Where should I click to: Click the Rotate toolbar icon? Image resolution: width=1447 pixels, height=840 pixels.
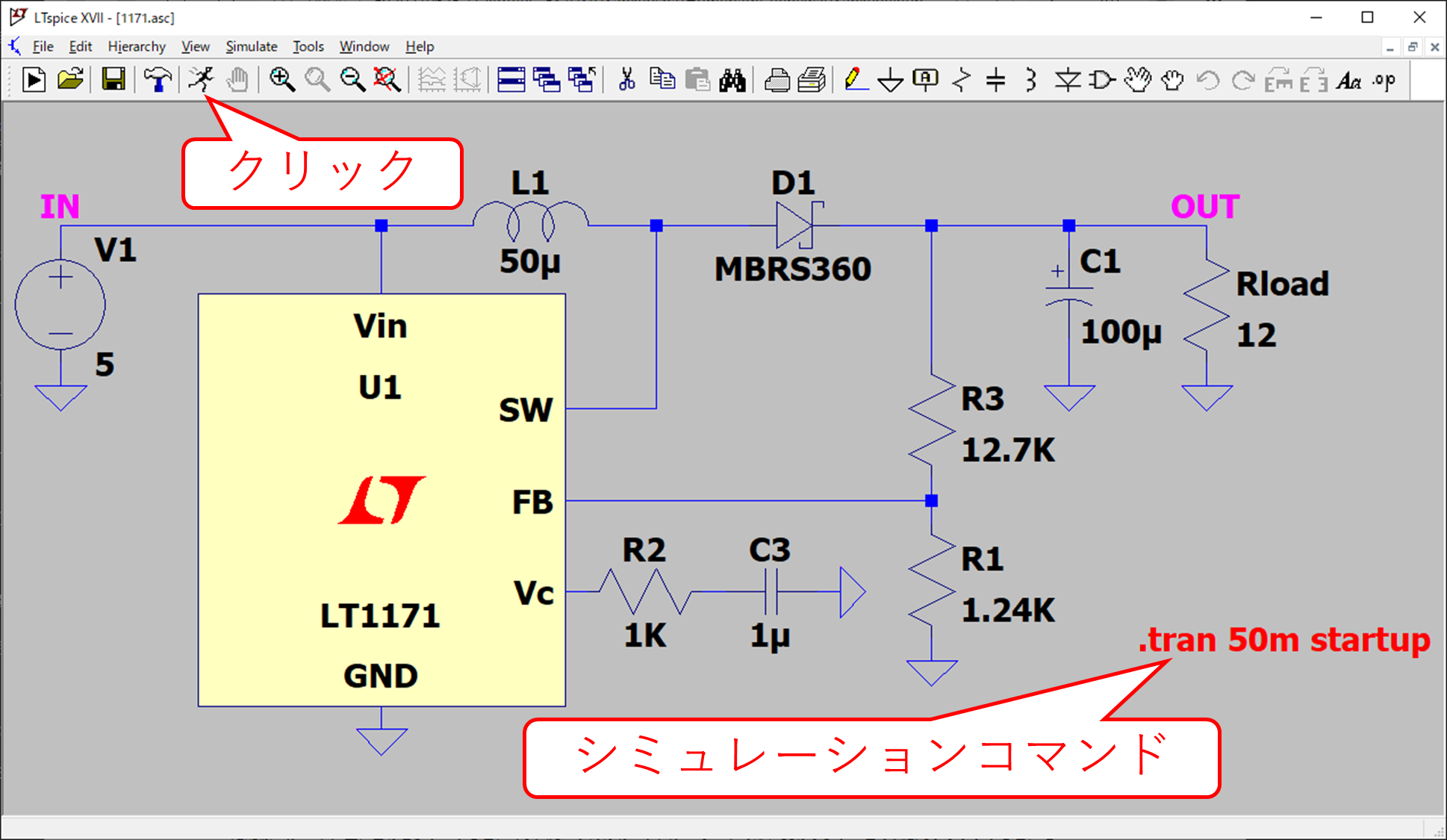point(1278,79)
